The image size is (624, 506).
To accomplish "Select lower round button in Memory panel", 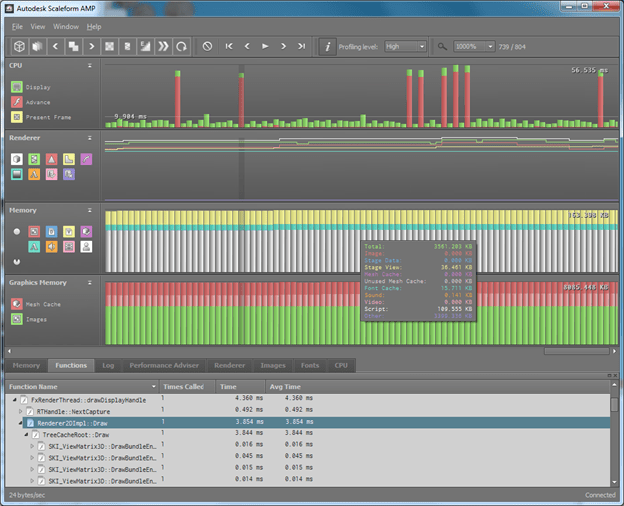I will tap(17, 262).
